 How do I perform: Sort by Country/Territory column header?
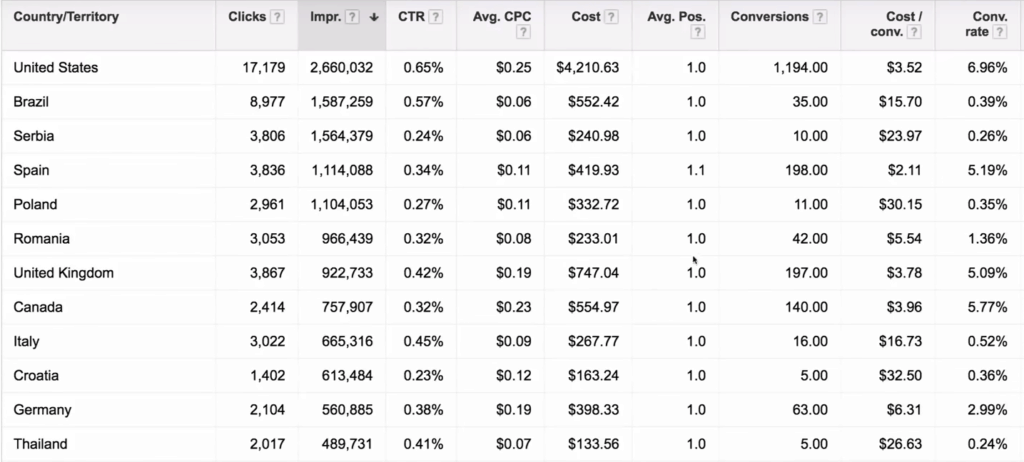tap(66, 17)
